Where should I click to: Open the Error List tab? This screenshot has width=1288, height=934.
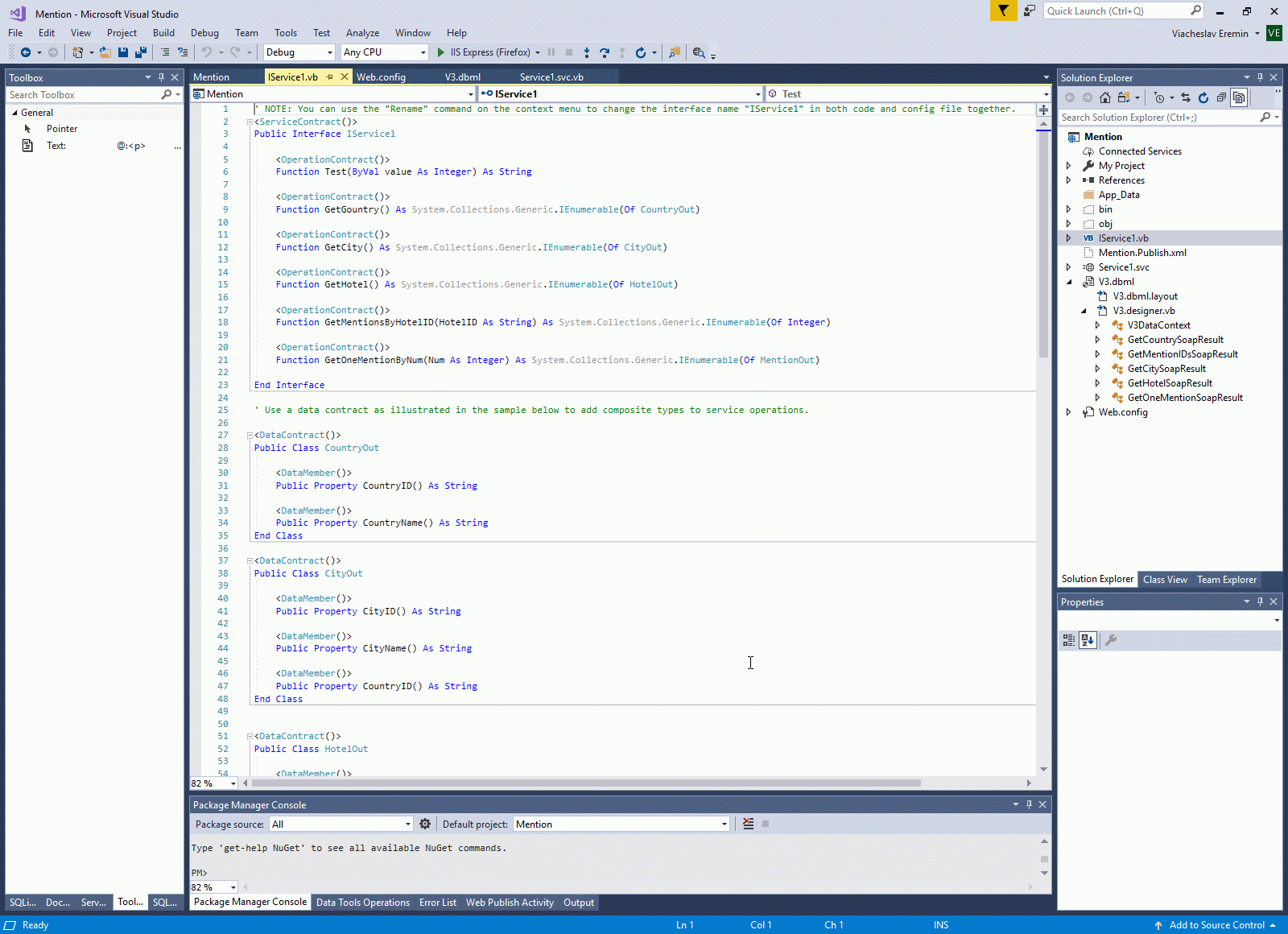437,903
